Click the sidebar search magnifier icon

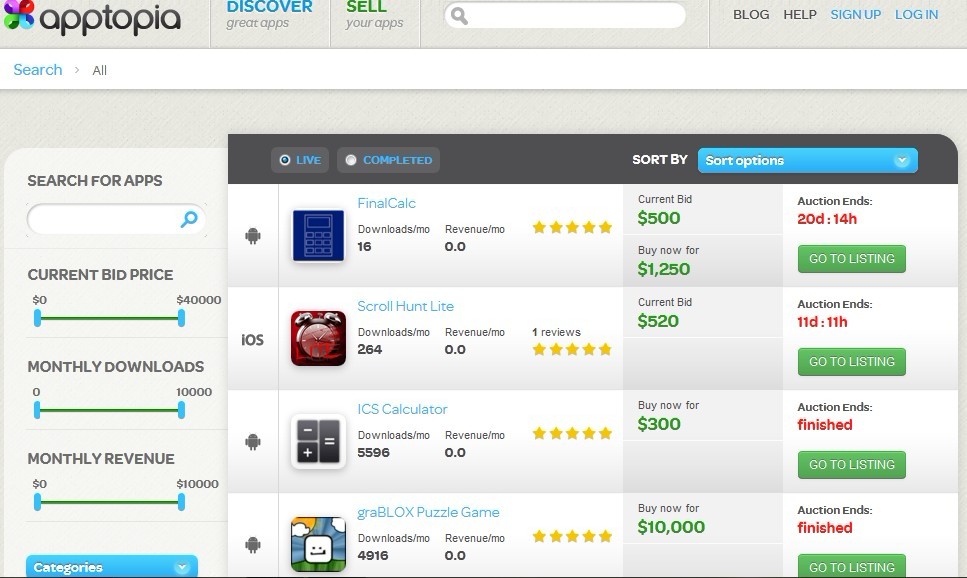tap(189, 218)
